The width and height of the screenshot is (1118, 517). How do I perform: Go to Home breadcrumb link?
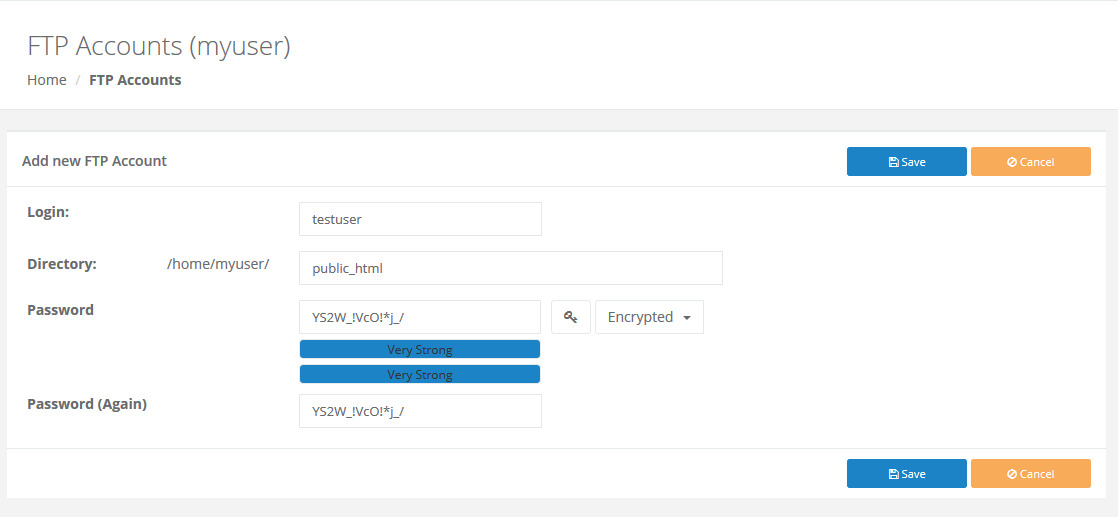point(47,80)
